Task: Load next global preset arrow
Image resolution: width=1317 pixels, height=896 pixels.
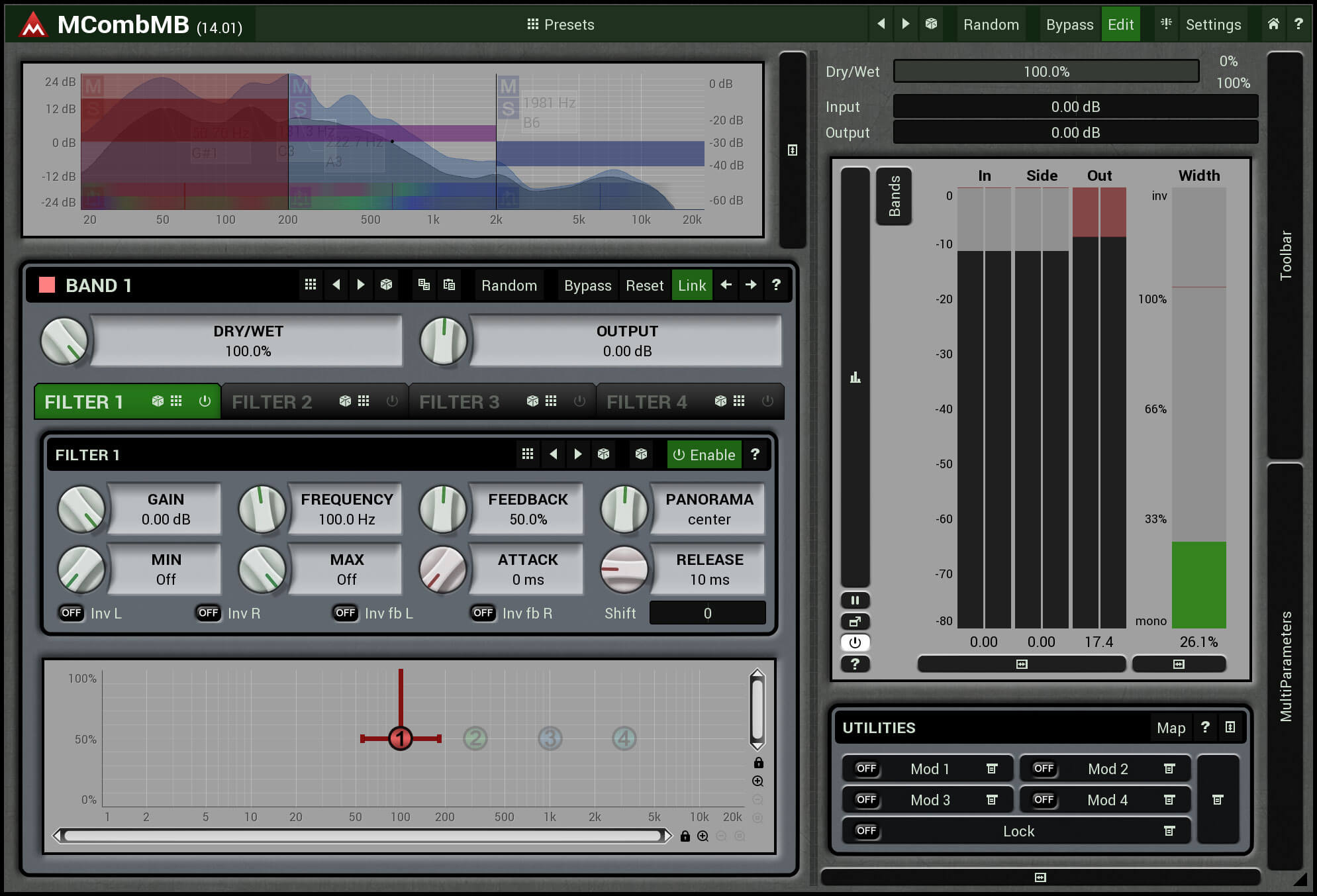Action: 905,25
